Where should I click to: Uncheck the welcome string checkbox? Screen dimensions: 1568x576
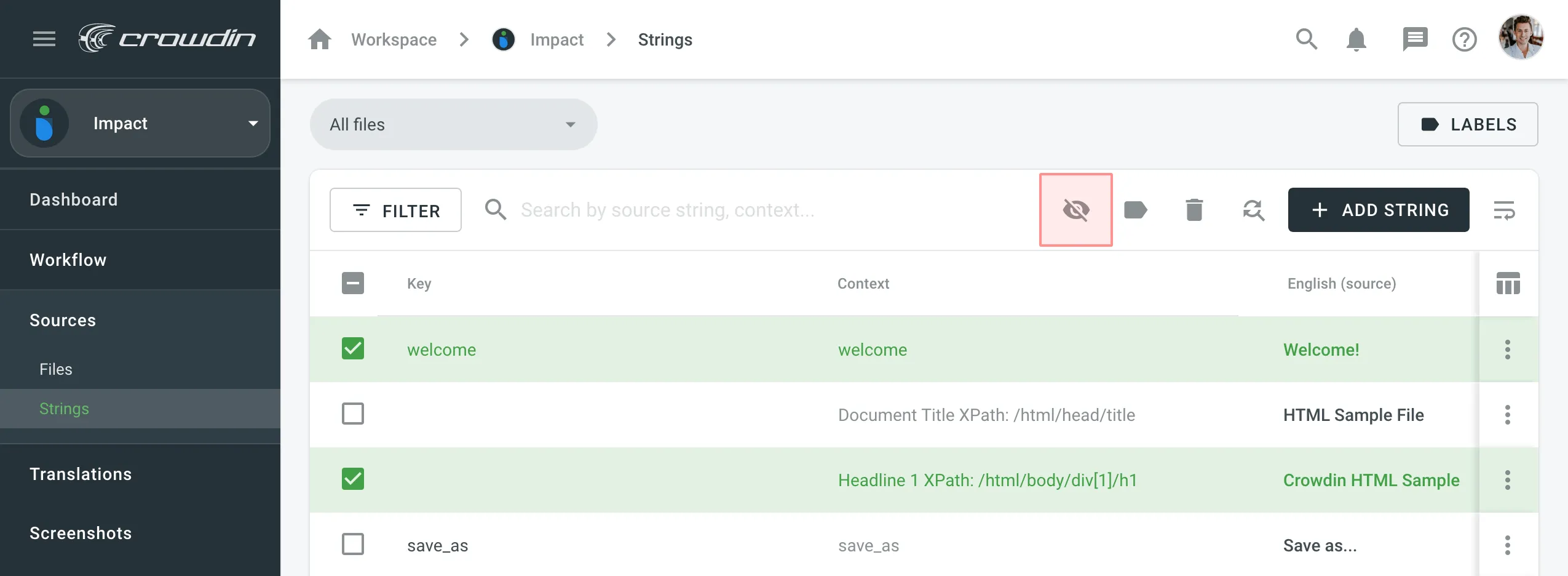click(353, 349)
